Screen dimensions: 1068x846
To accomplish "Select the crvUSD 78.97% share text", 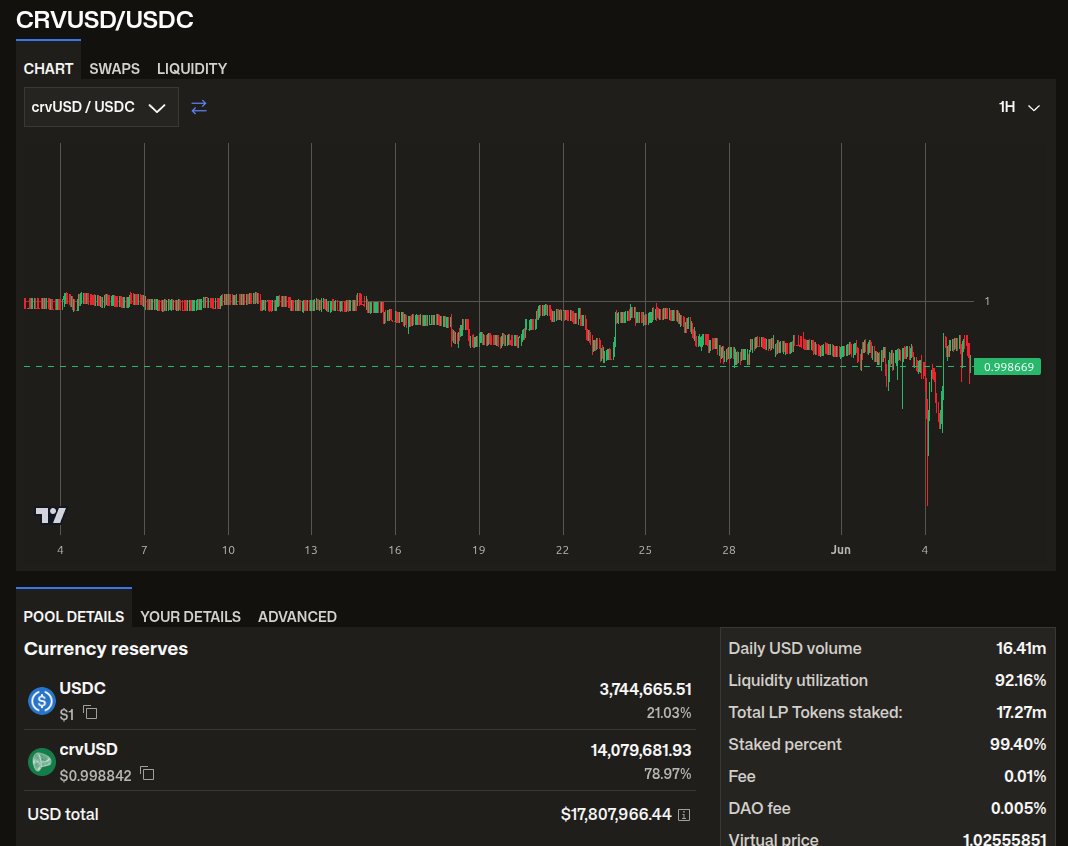I will (668, 774).
